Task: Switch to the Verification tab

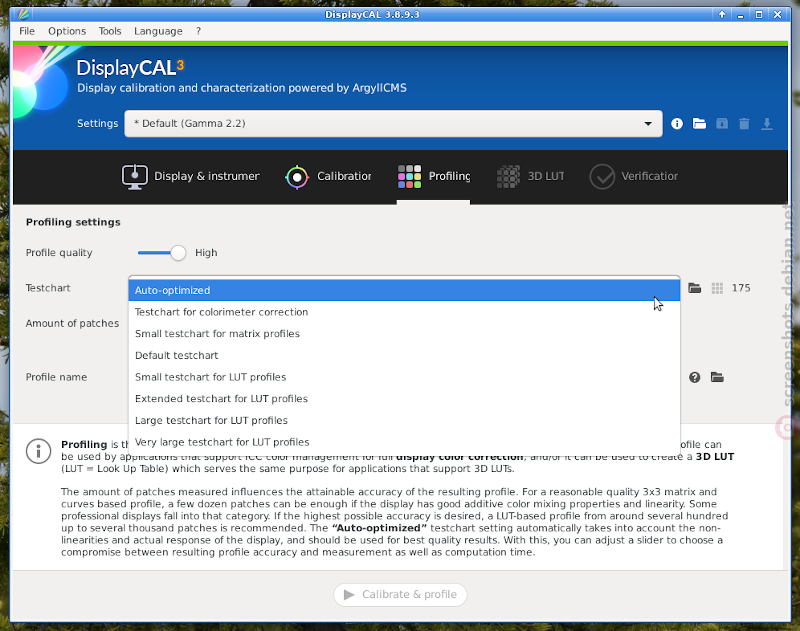Action: click(634, 176)
